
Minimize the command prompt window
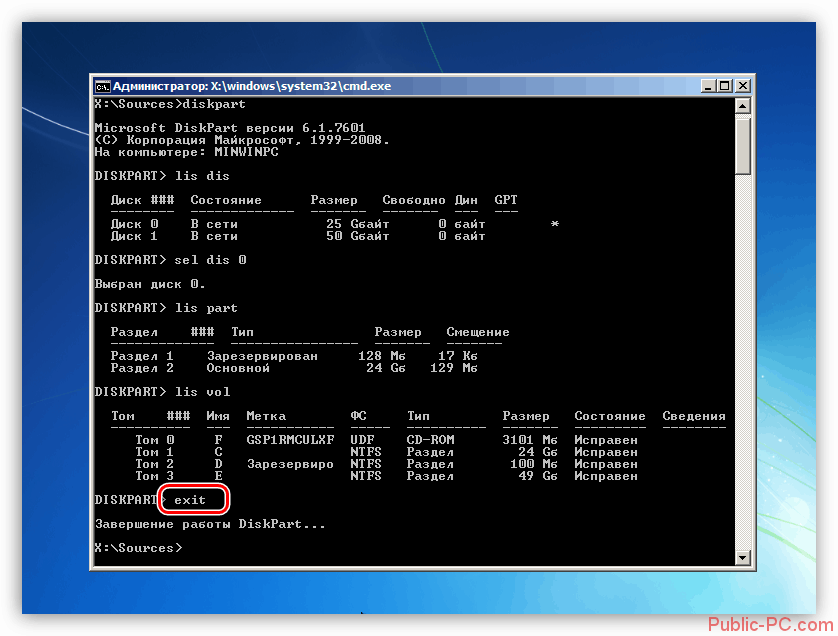click(706, 86)
